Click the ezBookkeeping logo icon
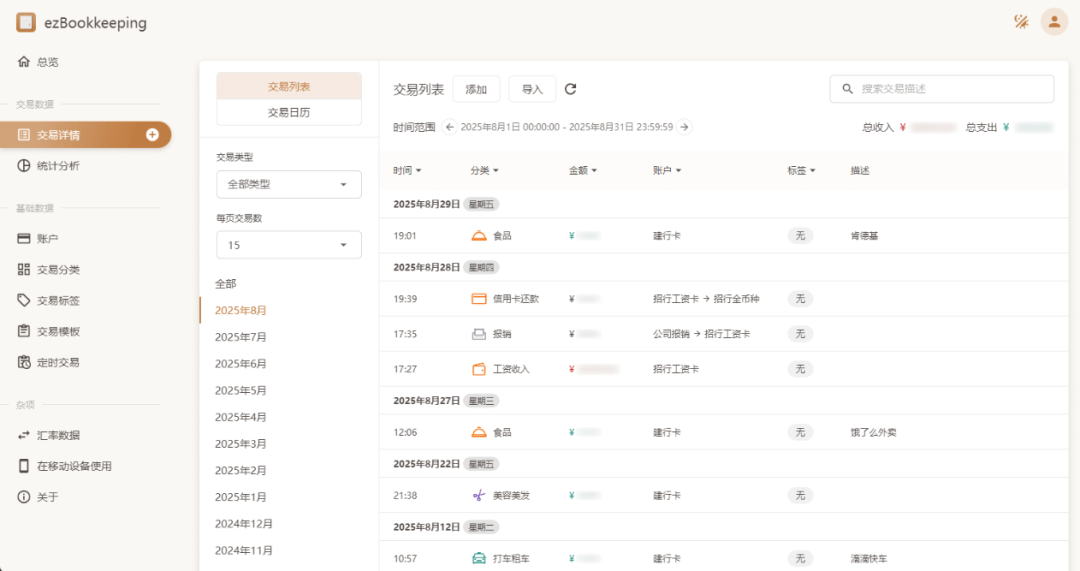Viewport: 1080px width, 571px height. pyautogui.click(x=26, y=23)
